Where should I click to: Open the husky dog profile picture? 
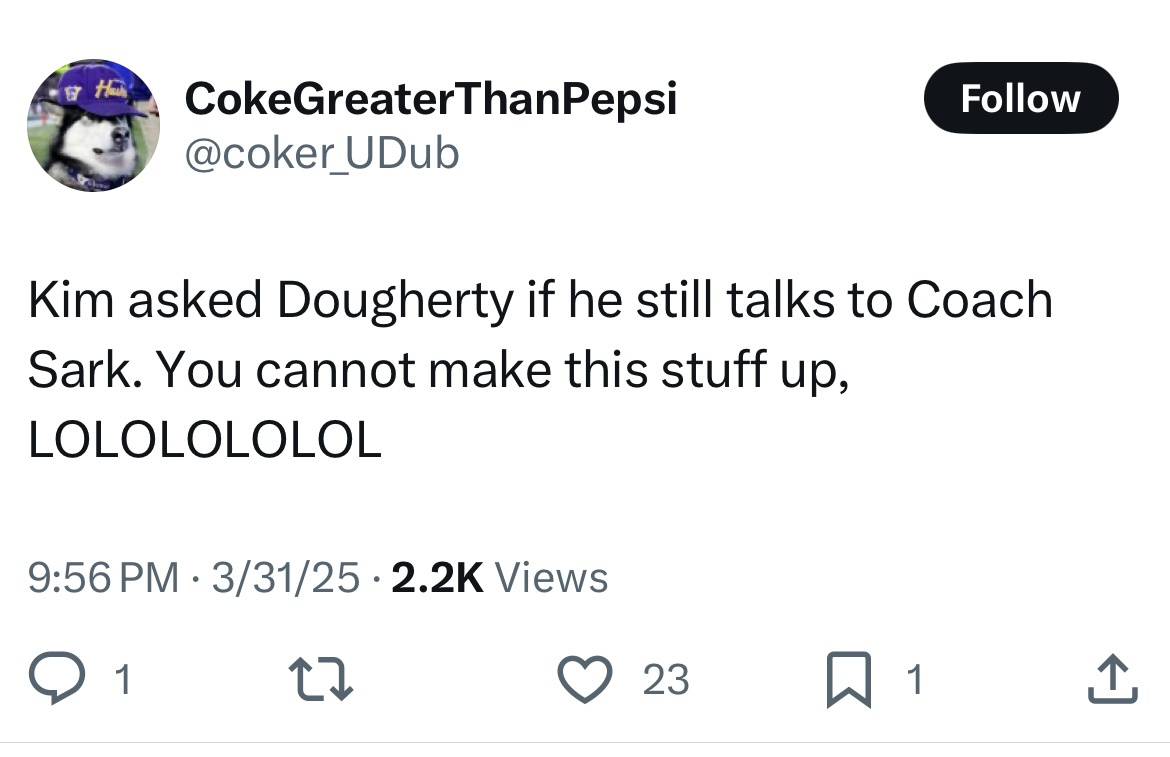pyautogui.click(x=92, y=126)
